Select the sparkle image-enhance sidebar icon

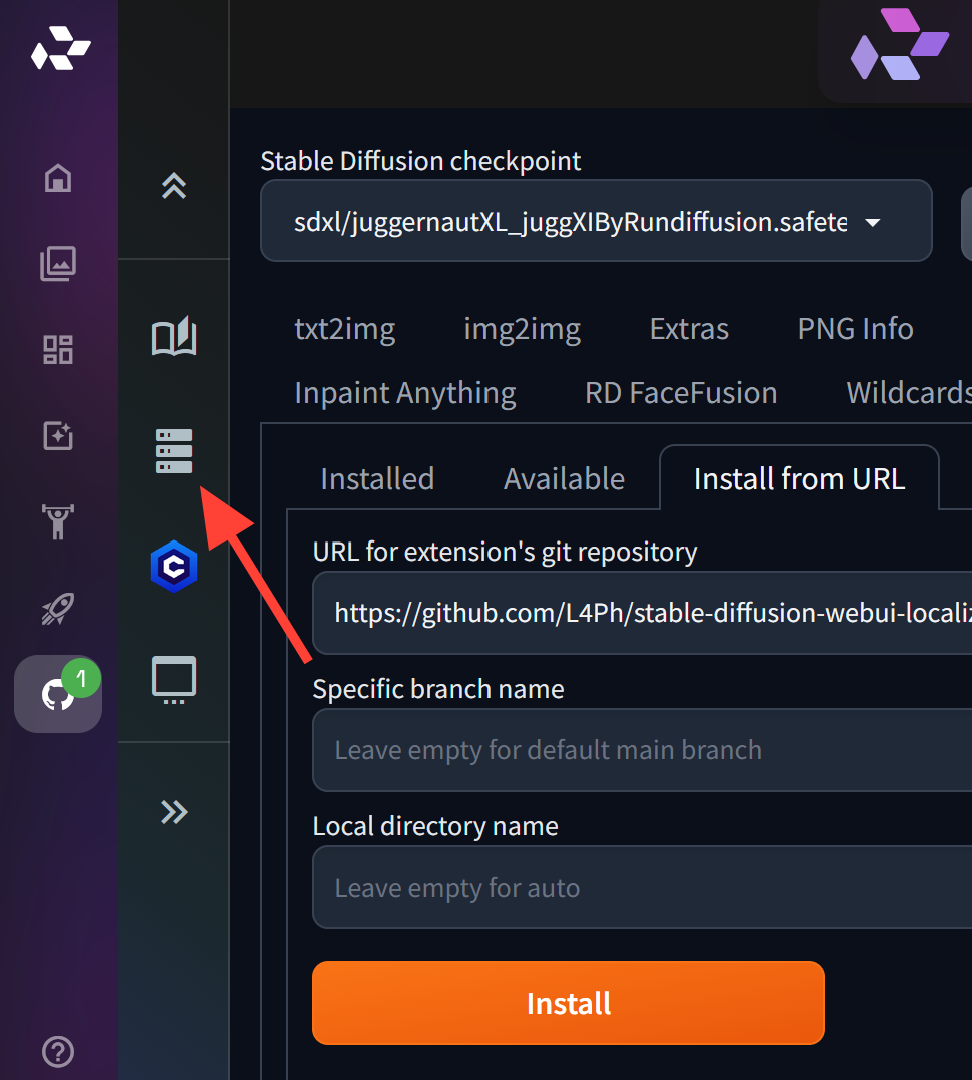coord(57,435)
